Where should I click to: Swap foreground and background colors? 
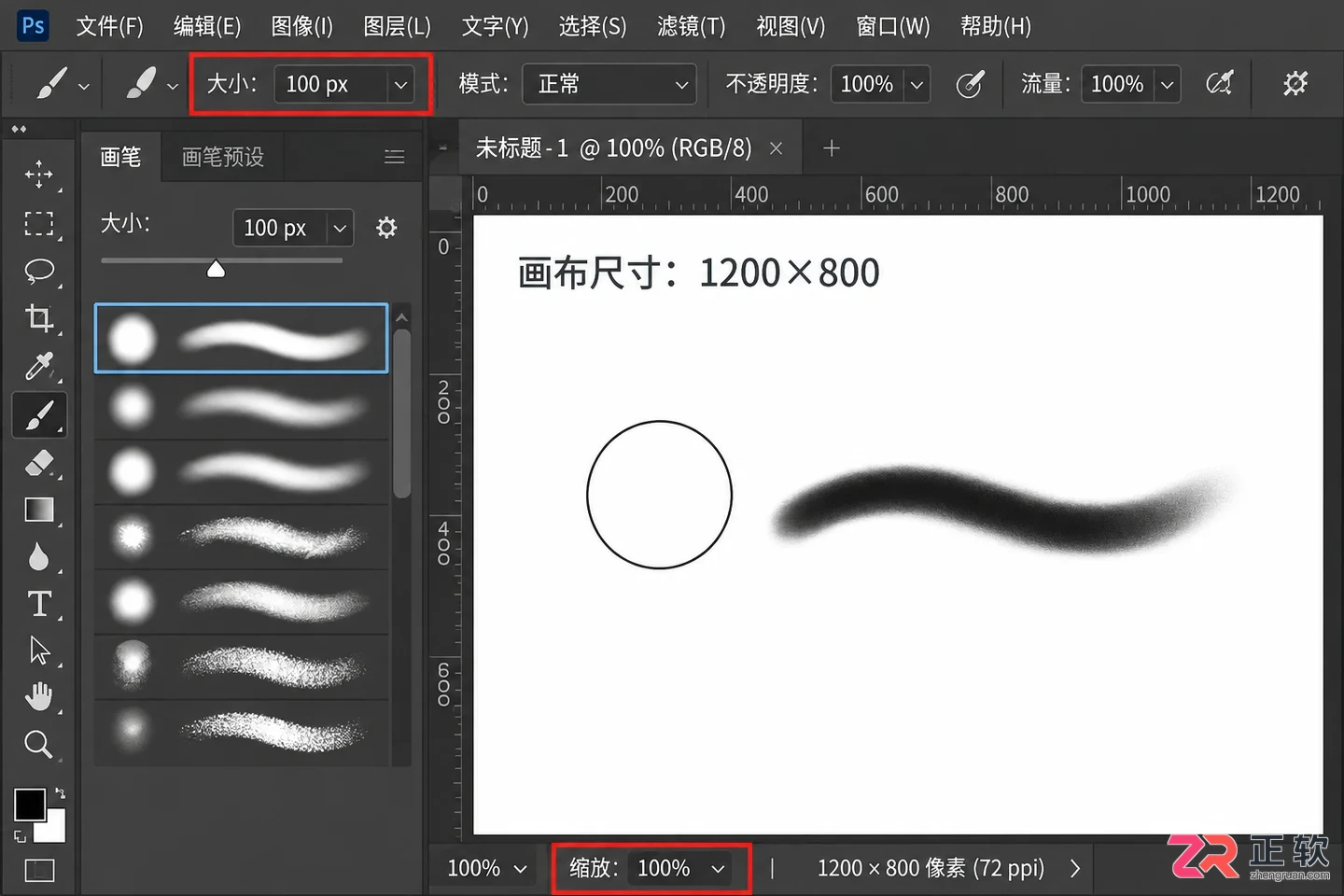pyautogui.click(x=60, y=793)
